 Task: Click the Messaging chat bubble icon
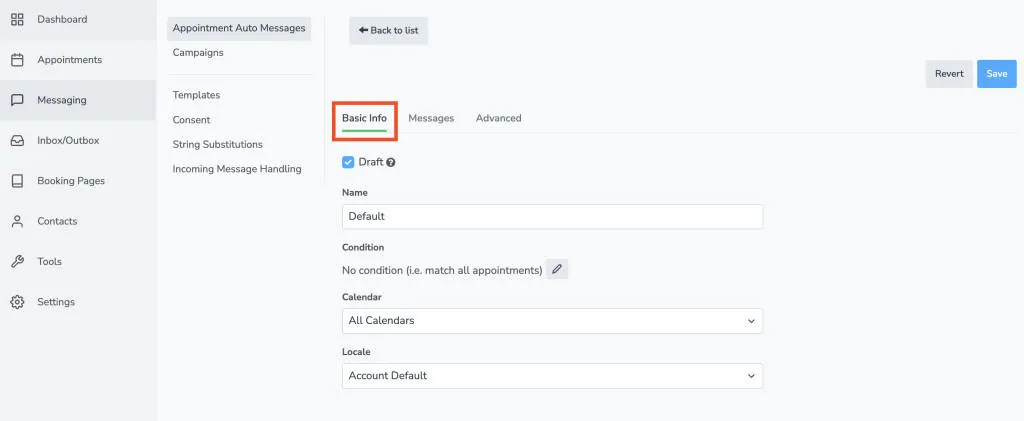(x=17, y=100)
